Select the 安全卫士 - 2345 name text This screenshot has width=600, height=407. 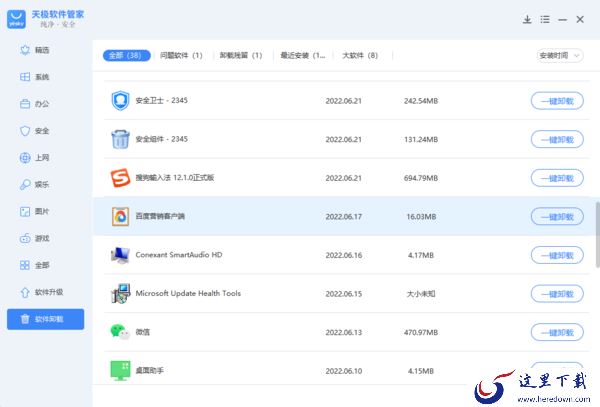161,101
